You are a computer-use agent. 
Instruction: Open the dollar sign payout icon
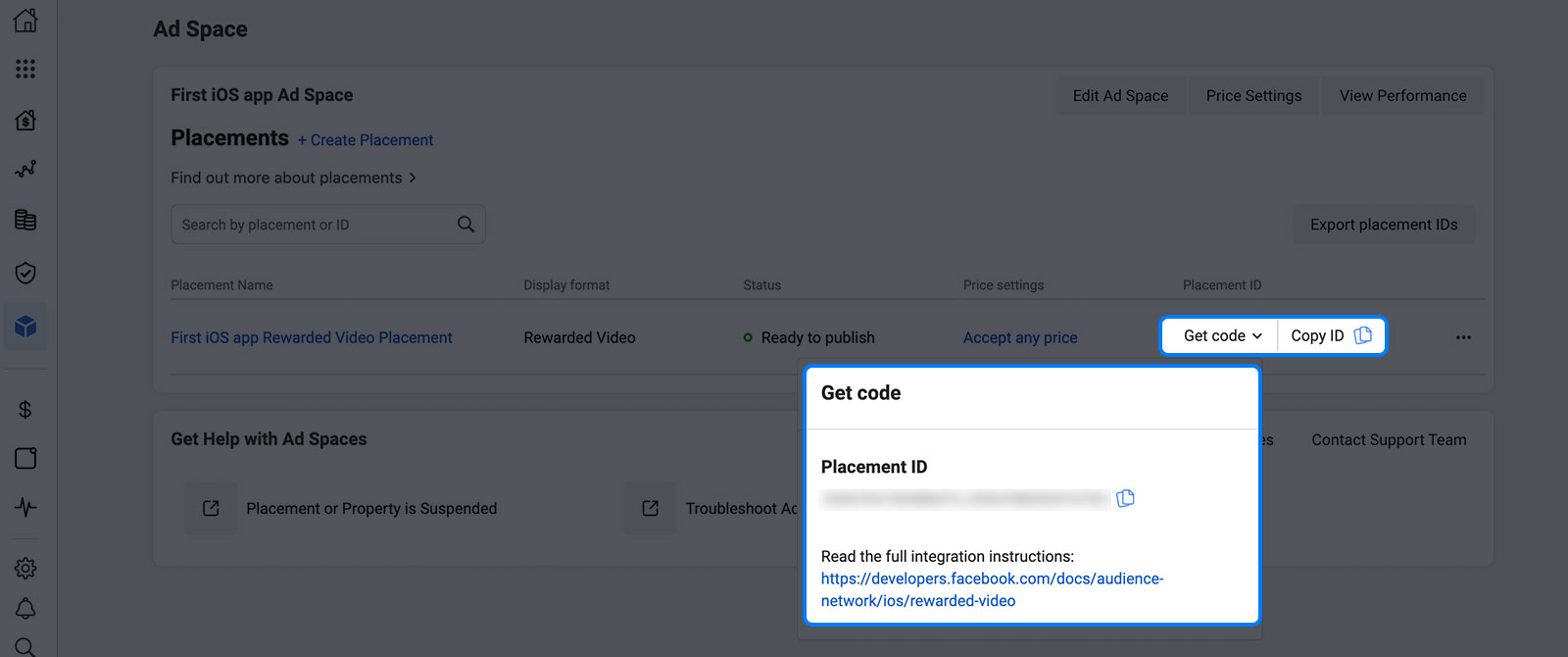[x=25, y=410]
